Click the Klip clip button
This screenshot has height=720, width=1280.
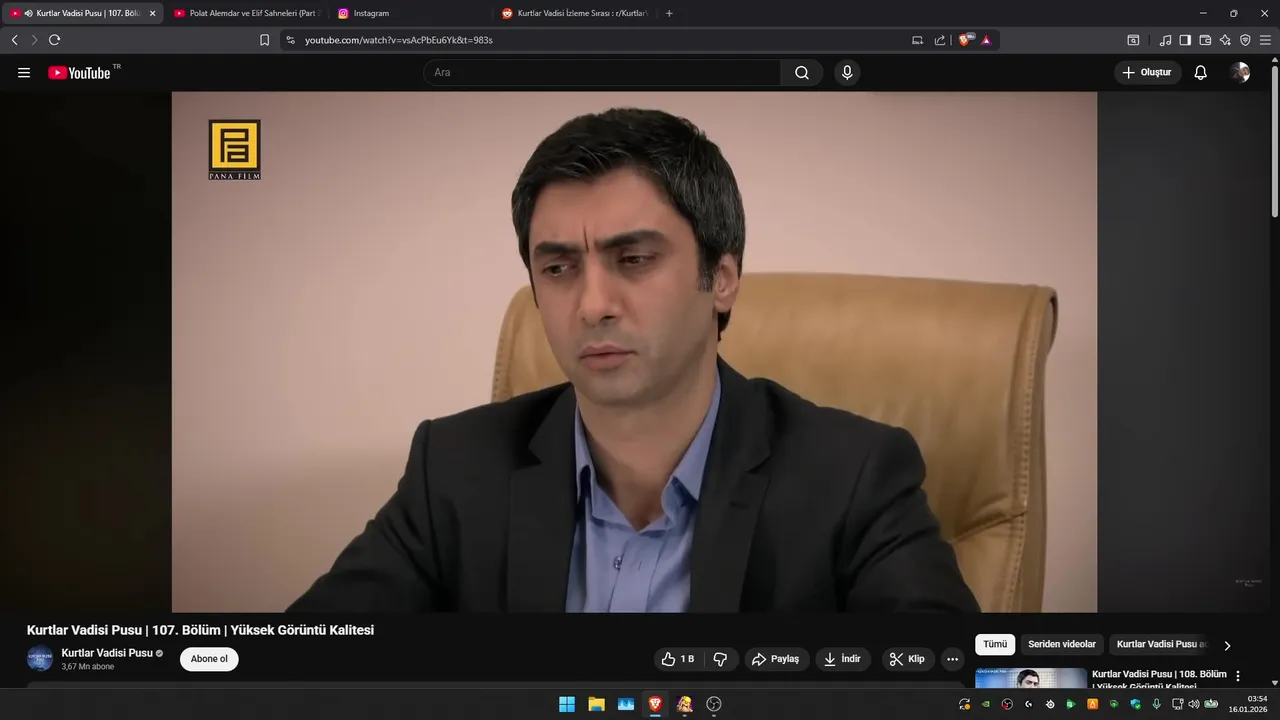pos(908,659)
